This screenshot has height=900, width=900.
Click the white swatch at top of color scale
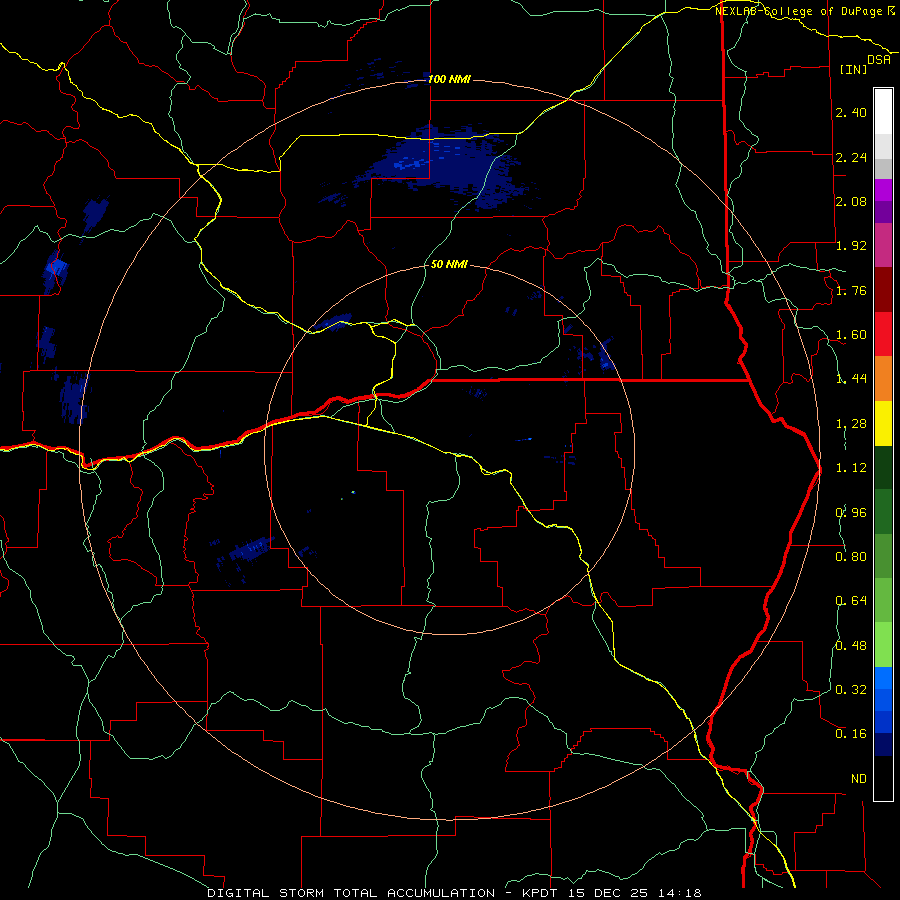click(883, 111)
